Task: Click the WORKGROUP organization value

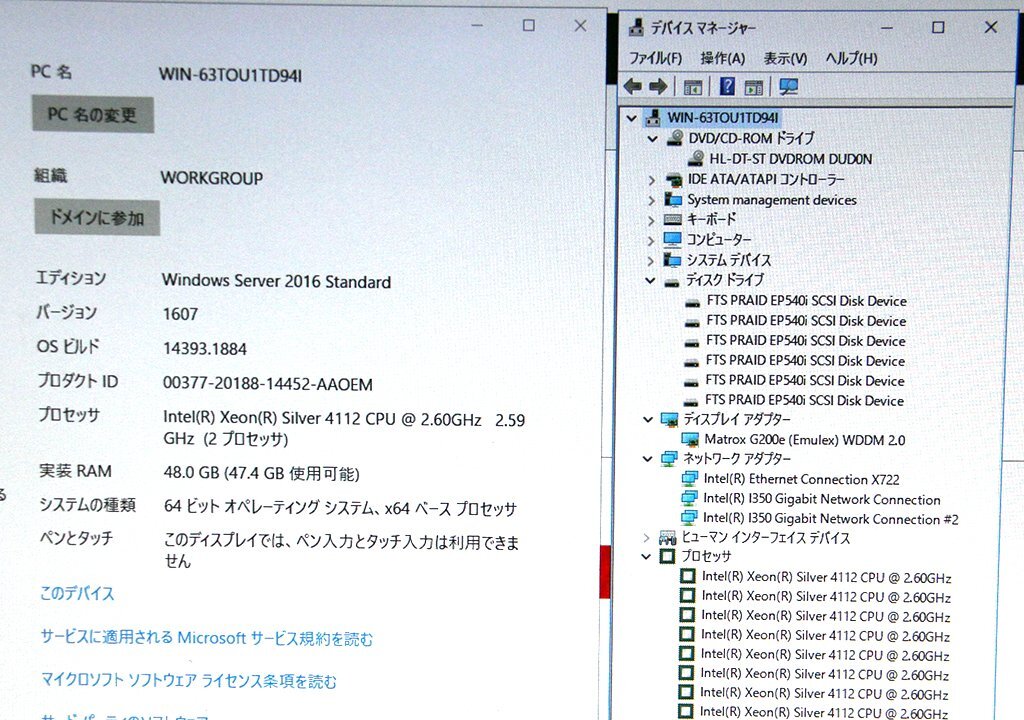Action: [x=212, y=178]
